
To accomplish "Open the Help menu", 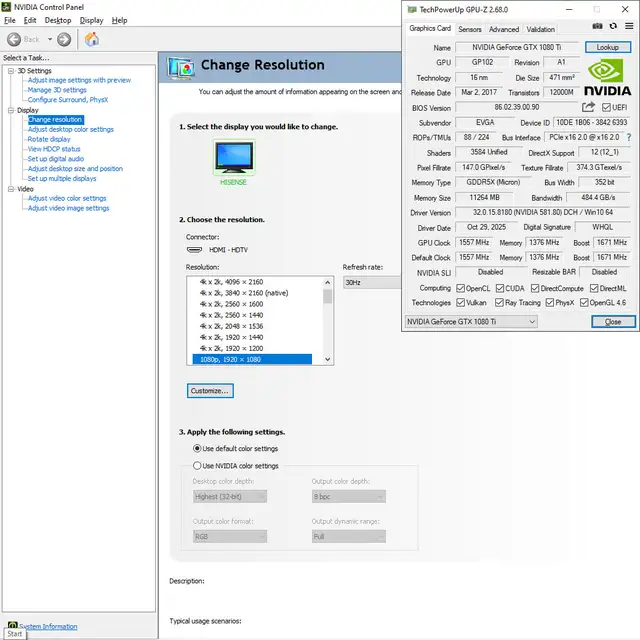I will pos(120,20).
